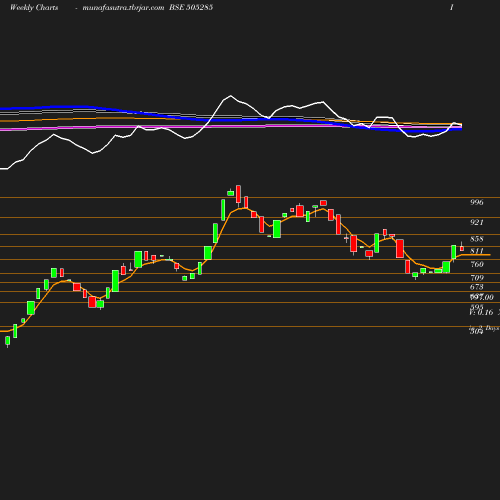The height and width of the screenshot is (500, 500).
Task: Click the 709 price level label
Action: click(x=477, y=278)
